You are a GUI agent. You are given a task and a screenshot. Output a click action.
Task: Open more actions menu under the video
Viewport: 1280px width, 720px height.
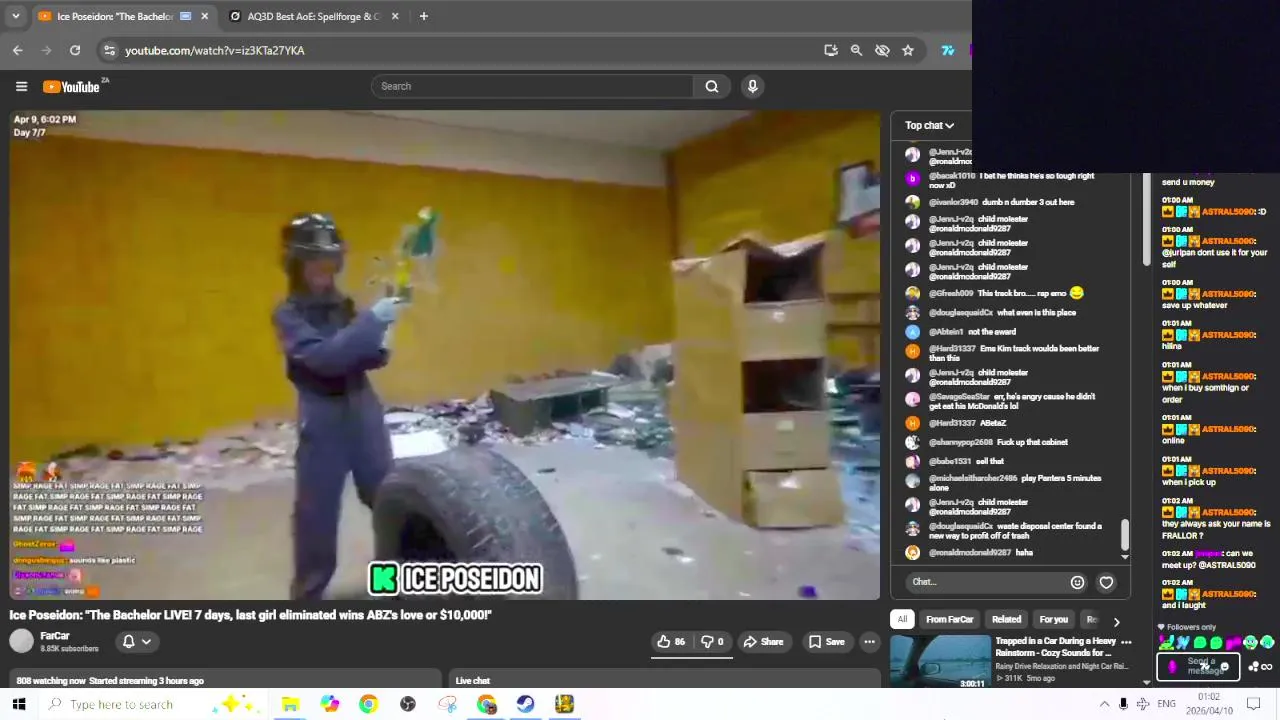[x=870, y=642]
